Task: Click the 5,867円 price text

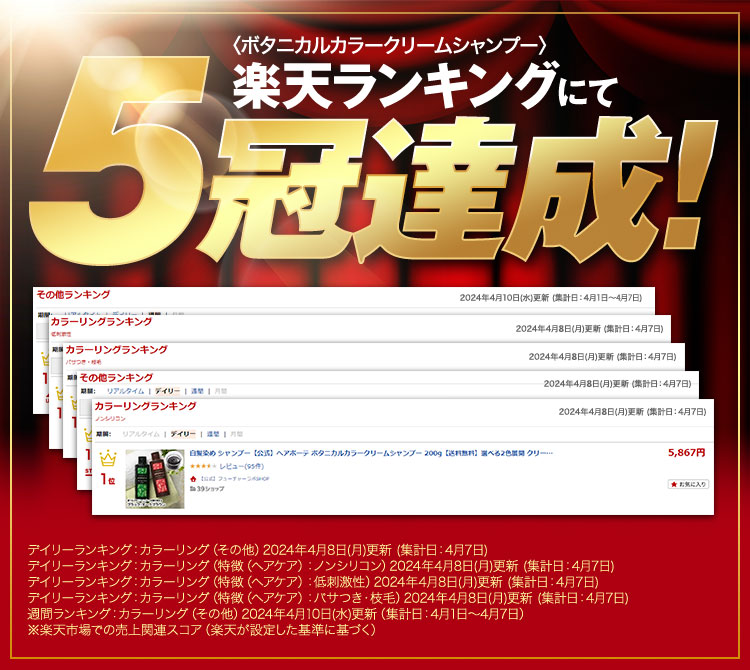Action: click(686, 453)
